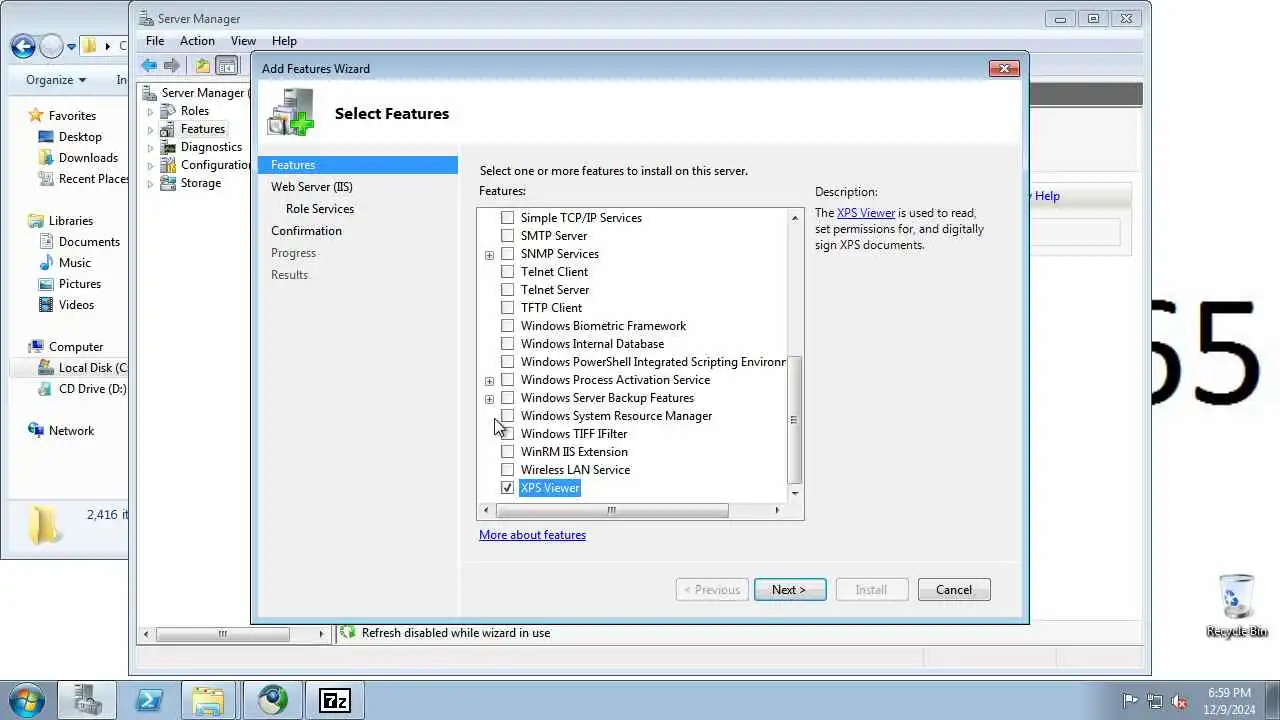
Task: Open the Help menu in menu bar
Action: pos(284,41)
